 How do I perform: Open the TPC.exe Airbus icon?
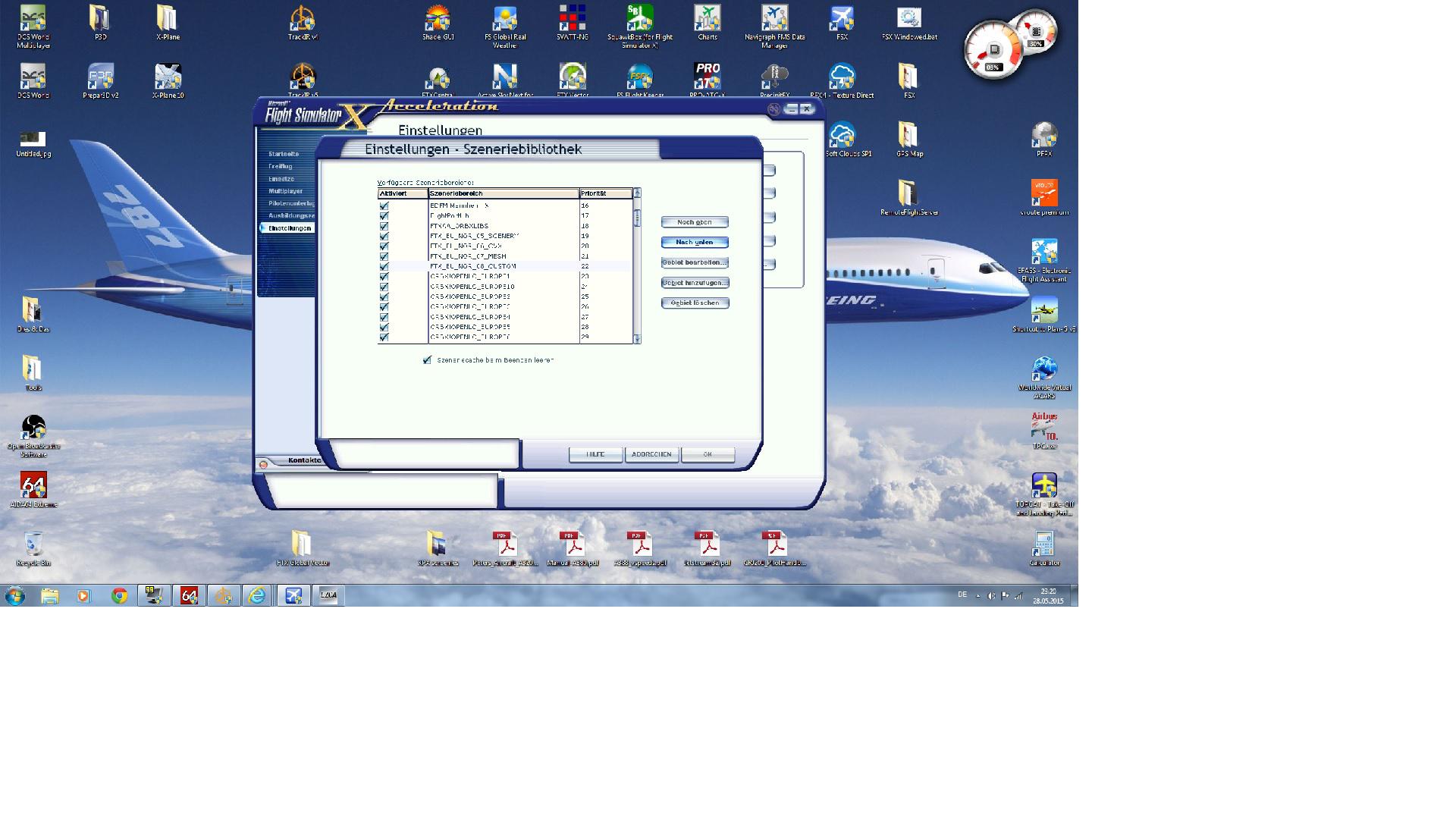click(1044, 431)
